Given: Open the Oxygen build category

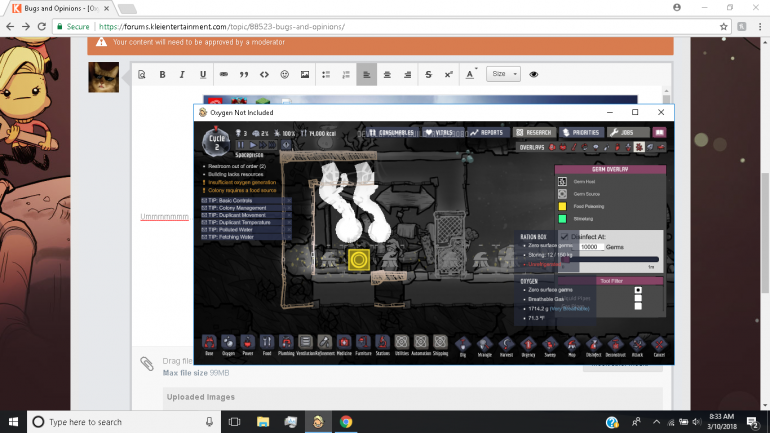Looking at the screenshot, I should point(228,346).
